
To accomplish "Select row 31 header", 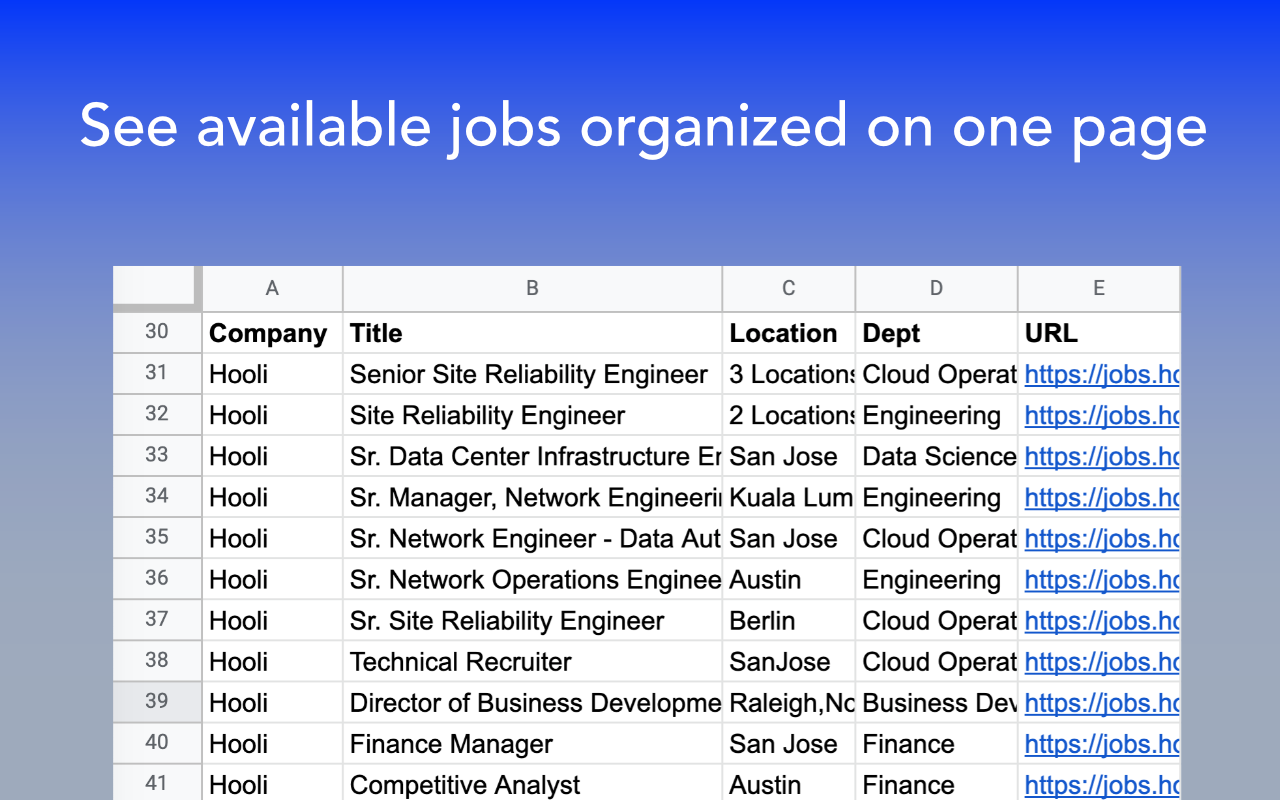I will (x=157, y=373).
